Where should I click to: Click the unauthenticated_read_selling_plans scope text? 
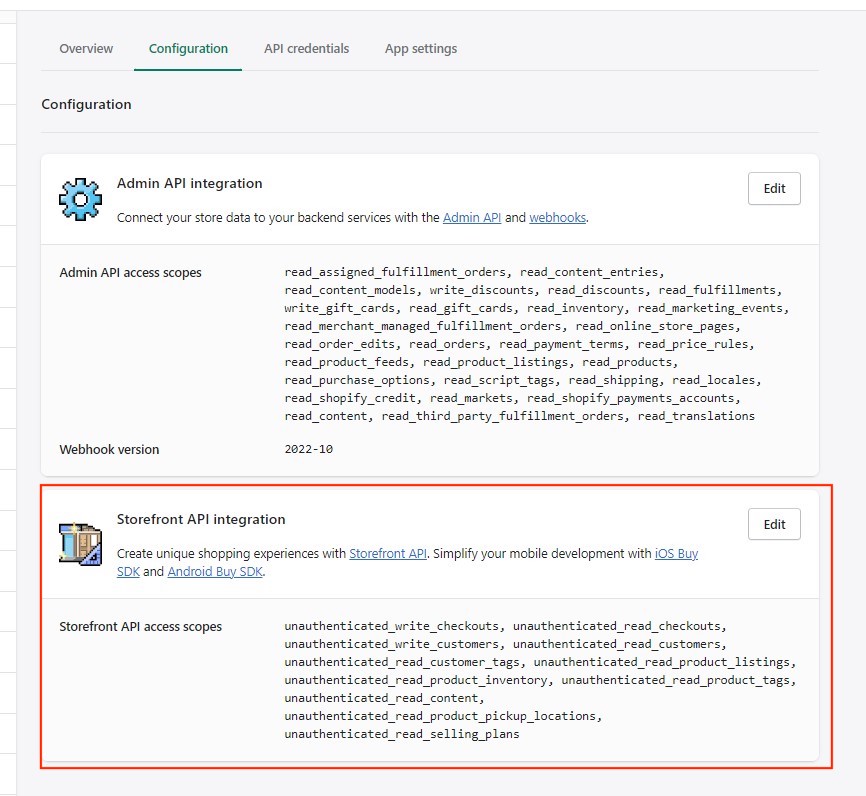point(401,734)
